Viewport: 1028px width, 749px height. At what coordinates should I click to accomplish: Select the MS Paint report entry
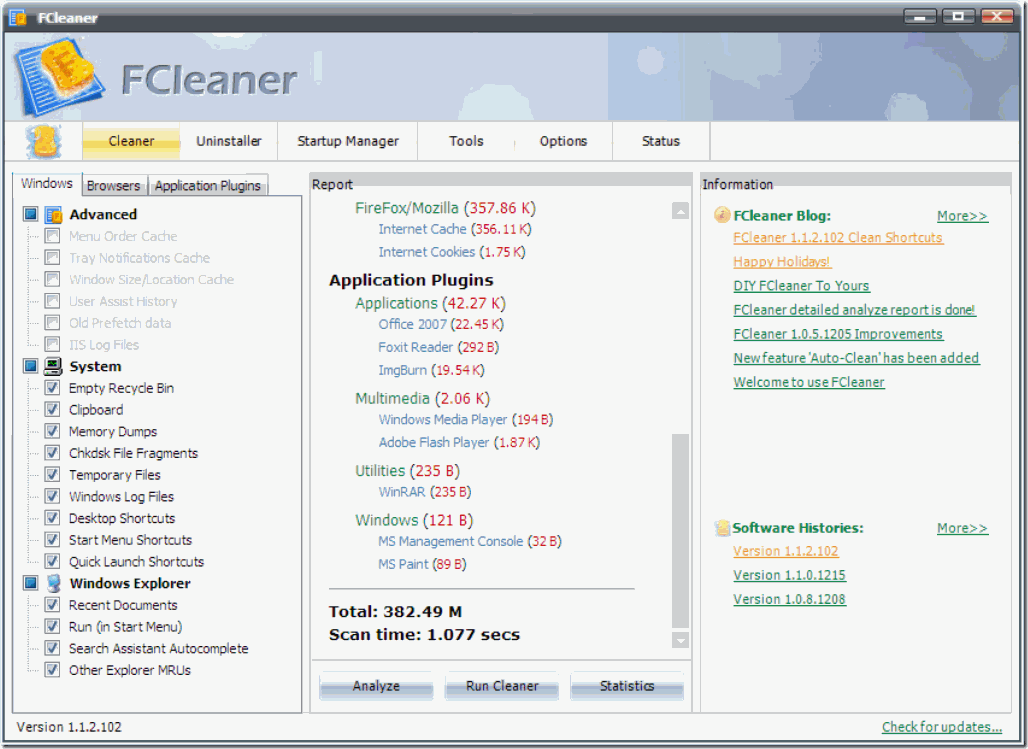pyautogui.click(x=422, y=564)
